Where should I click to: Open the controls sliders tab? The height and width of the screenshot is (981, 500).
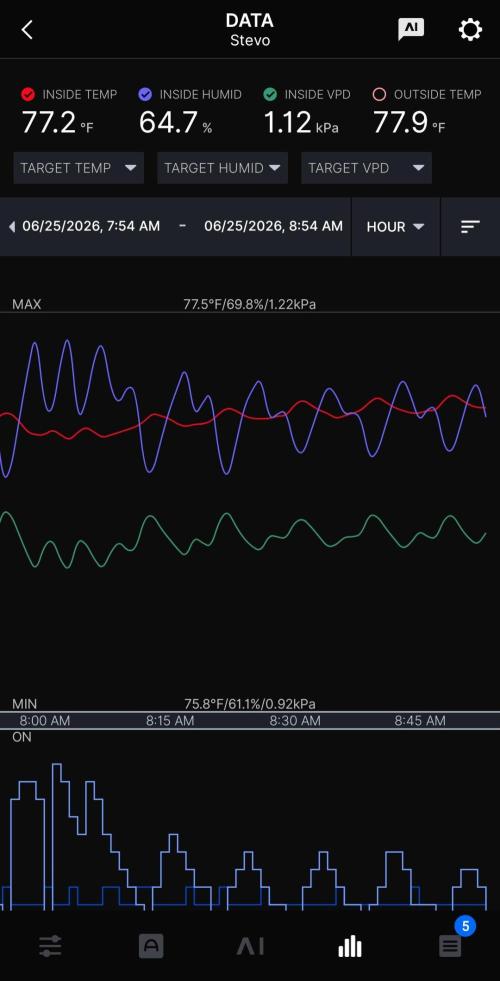point(50,945)
